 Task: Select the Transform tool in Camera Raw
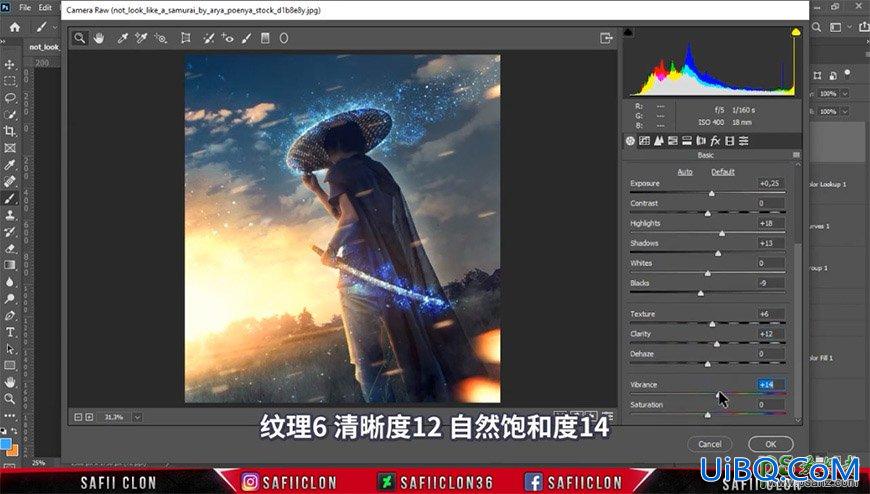click(x=186, y=38)
